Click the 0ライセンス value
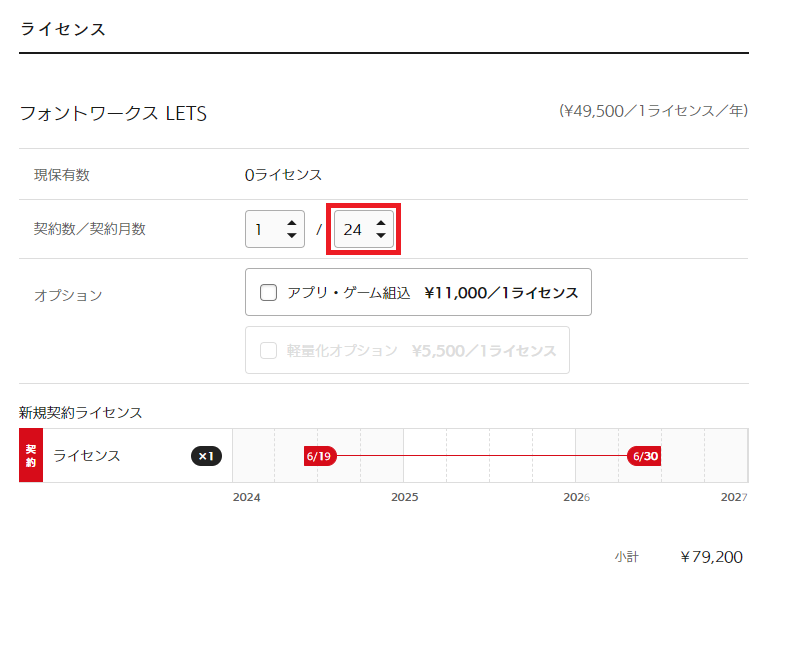Screen dimensions: 801x648 pyautogui.click(x=284, y=175)
